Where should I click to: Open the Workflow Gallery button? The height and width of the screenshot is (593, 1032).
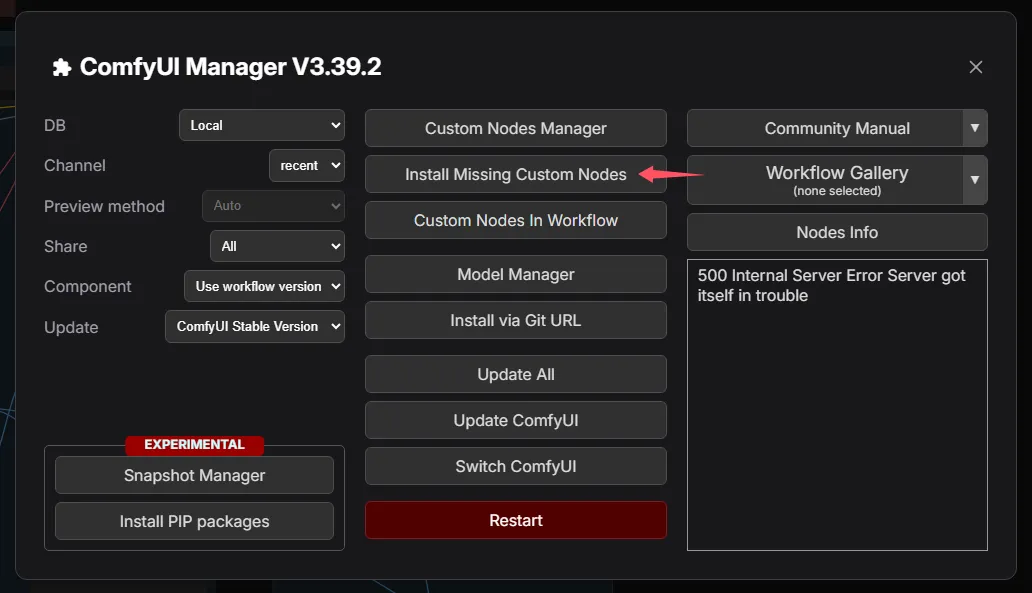pos(825,180)
